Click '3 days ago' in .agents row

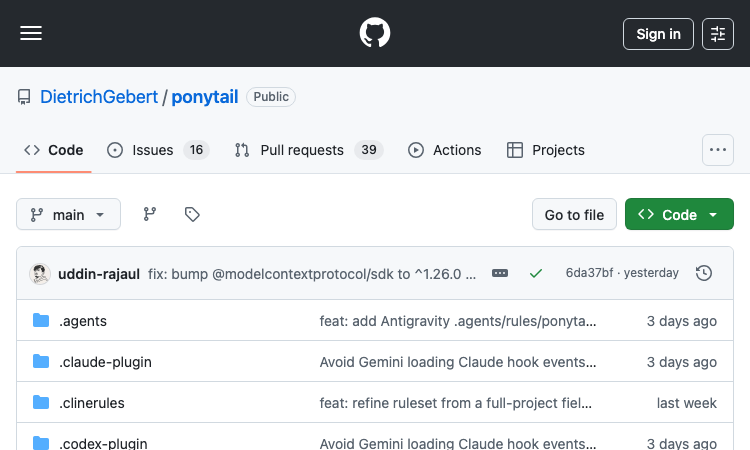pyautogui.click(x=682, y=321)
